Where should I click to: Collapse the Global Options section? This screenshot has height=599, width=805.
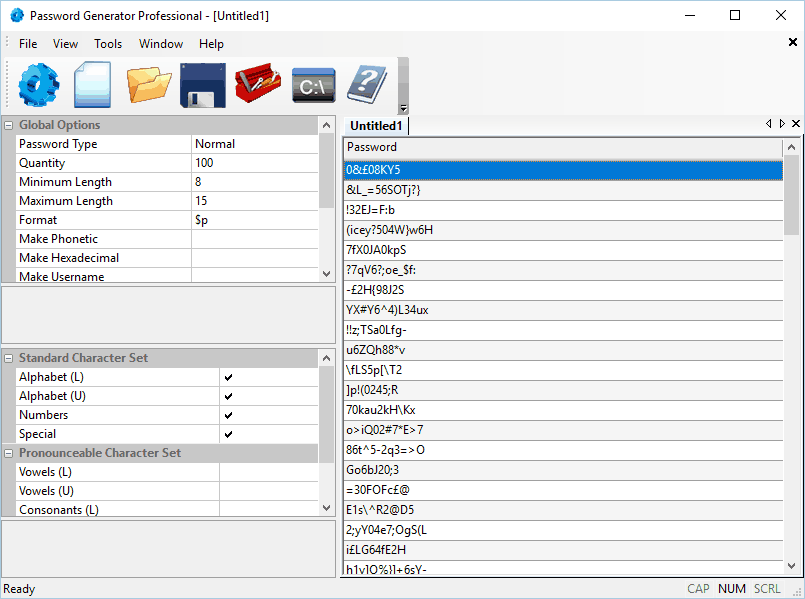[x=9, y=125]
